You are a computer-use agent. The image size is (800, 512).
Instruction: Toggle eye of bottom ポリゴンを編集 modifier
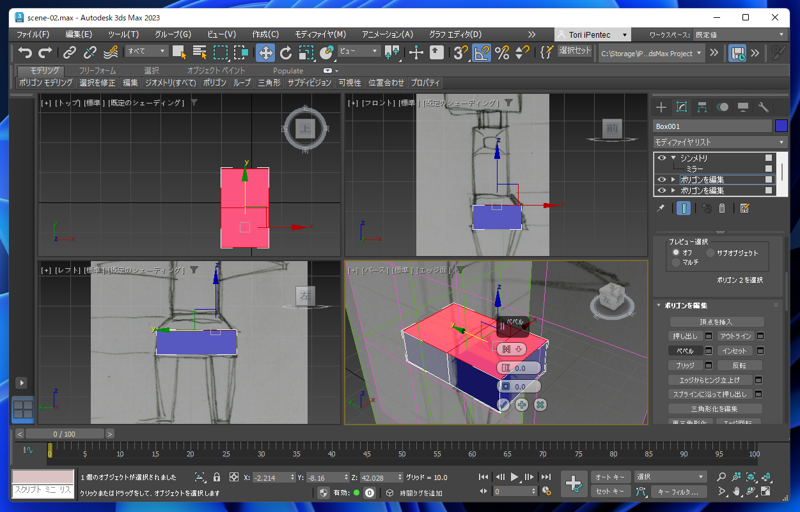pyautogui.click(x=662, y=190)
